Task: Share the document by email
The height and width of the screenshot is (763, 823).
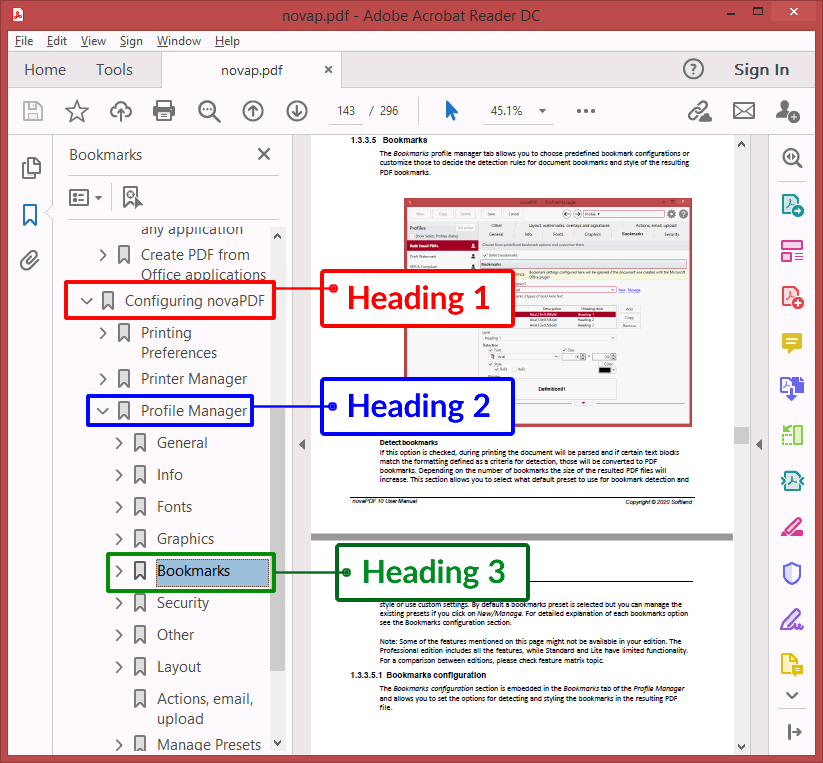Action: [x=743, y=111]
